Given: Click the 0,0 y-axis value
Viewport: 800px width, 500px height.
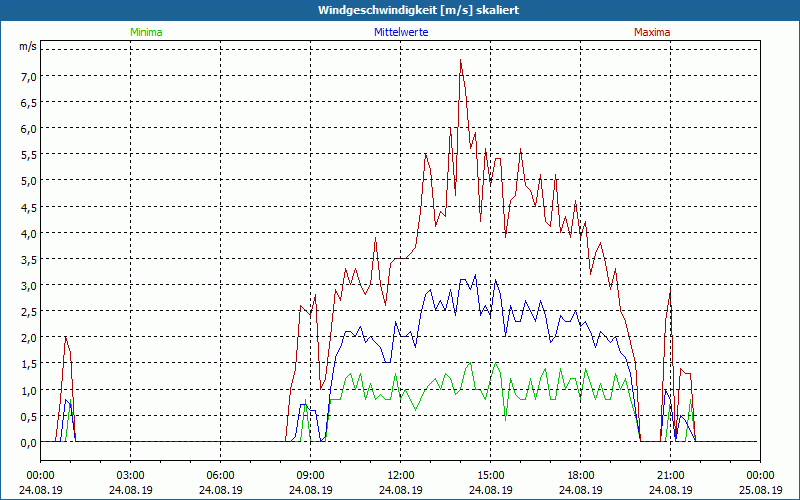Looking at the screenshot, I should pyautogui.click(x=29, y=443).
